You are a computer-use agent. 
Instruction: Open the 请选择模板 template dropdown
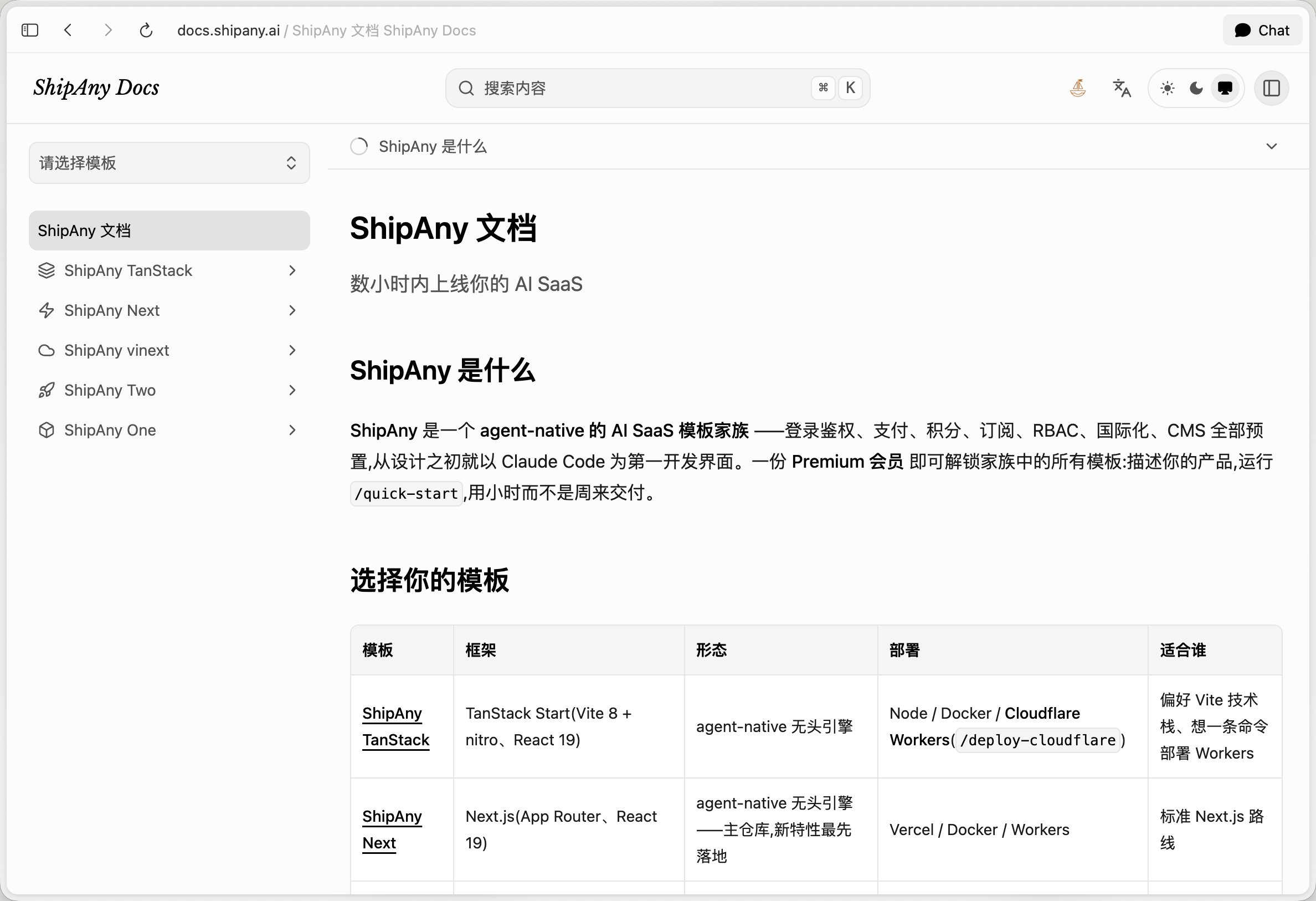tap(169, 162)
